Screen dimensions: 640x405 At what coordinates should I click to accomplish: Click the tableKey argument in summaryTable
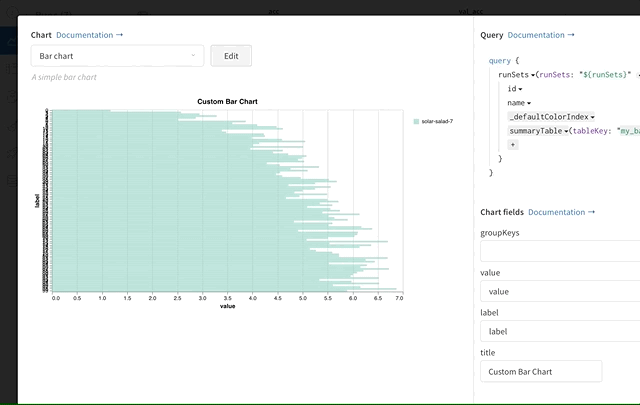[594, 131]
